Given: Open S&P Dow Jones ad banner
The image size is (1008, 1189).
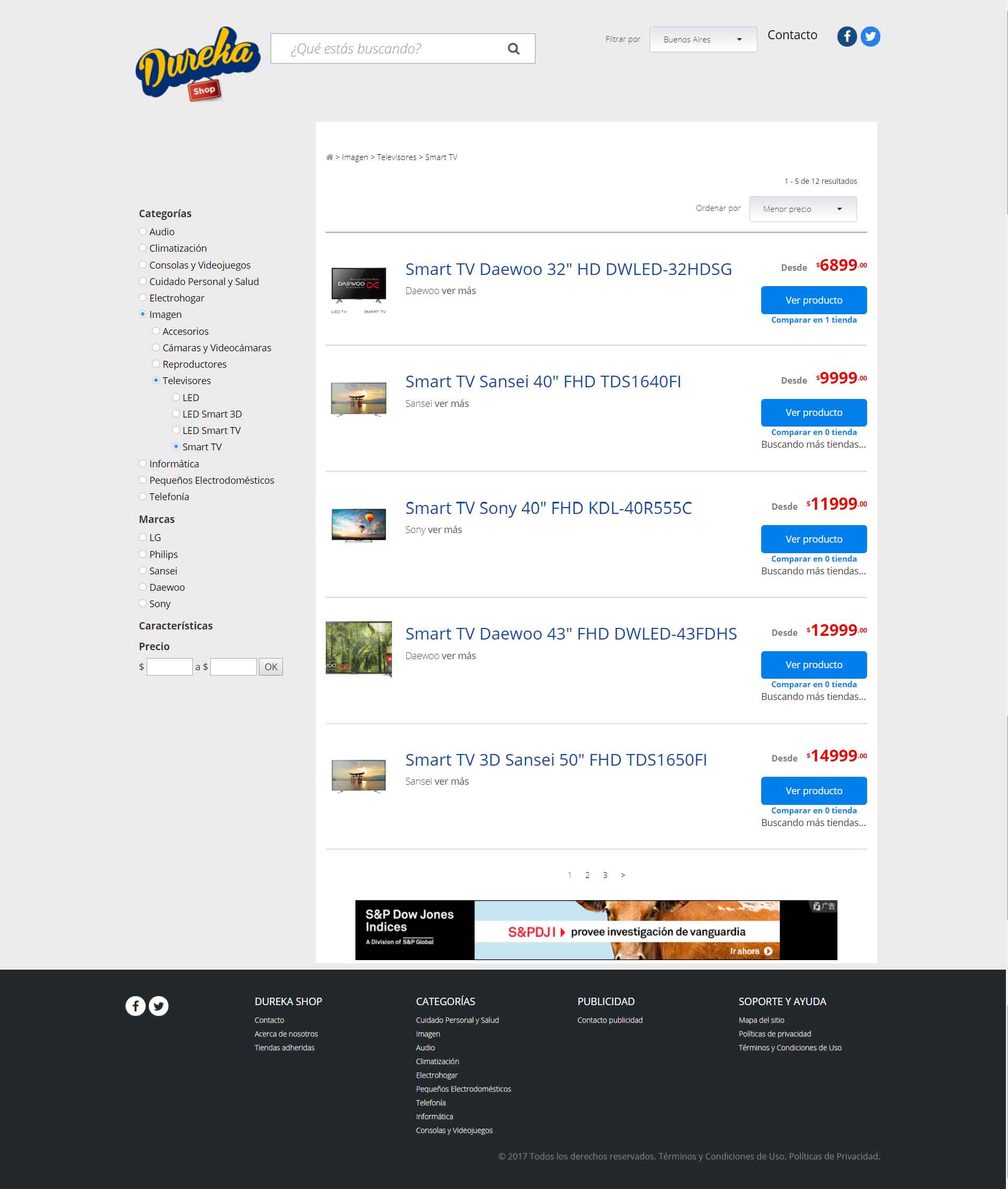Looking at the screenshot, I should [x=595, y=930].
